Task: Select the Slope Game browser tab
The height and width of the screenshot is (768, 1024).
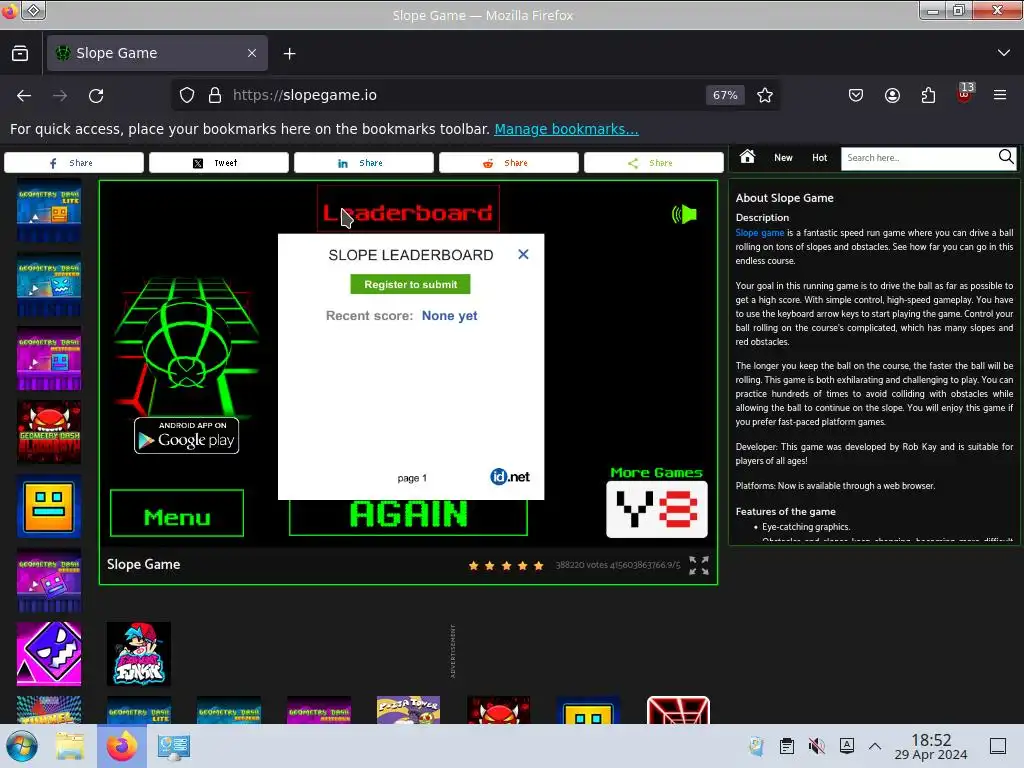Action: pos(157,53)
